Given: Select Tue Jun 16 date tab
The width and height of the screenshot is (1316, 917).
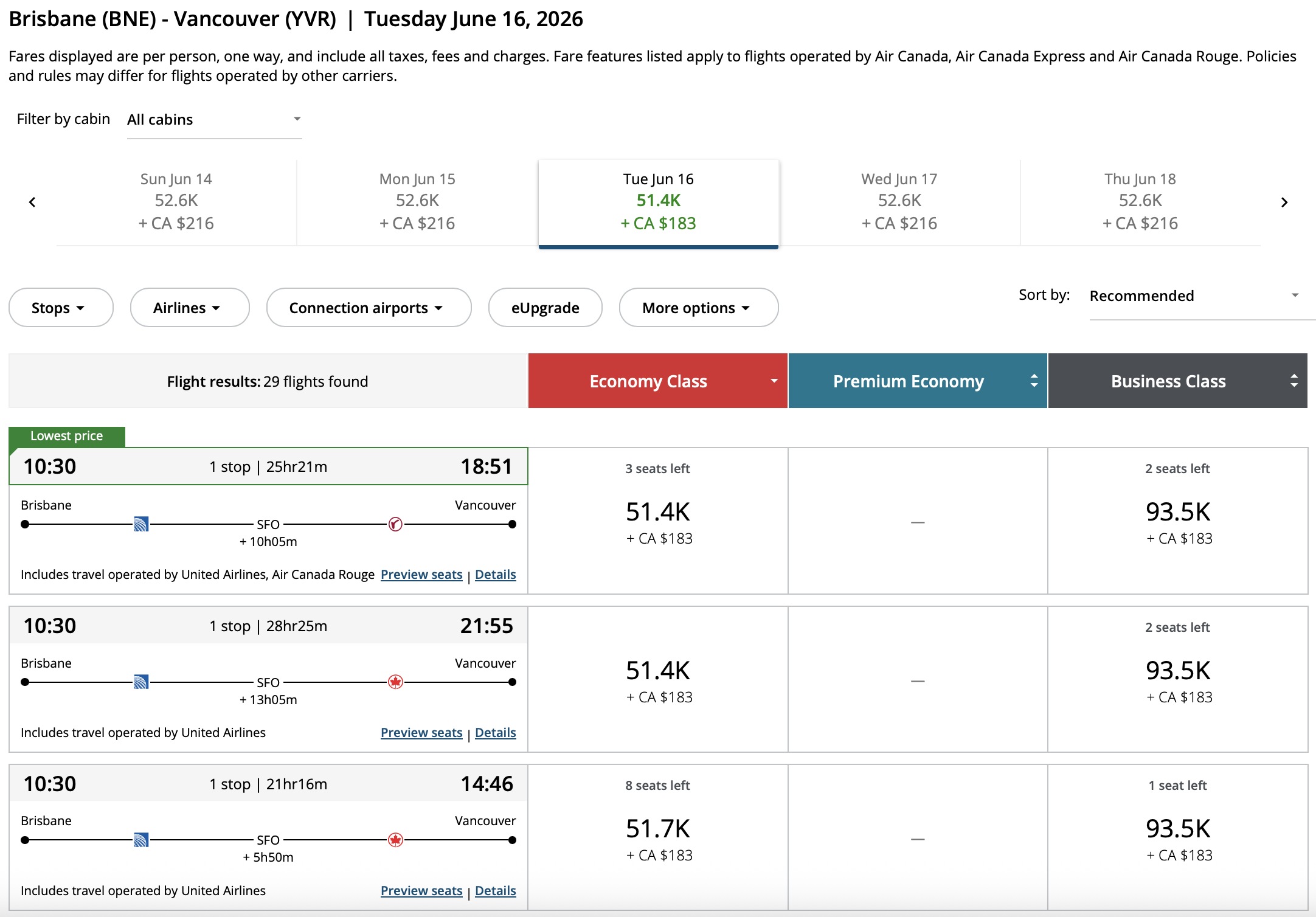Looking at the screenshot, I should click(659, 203).
